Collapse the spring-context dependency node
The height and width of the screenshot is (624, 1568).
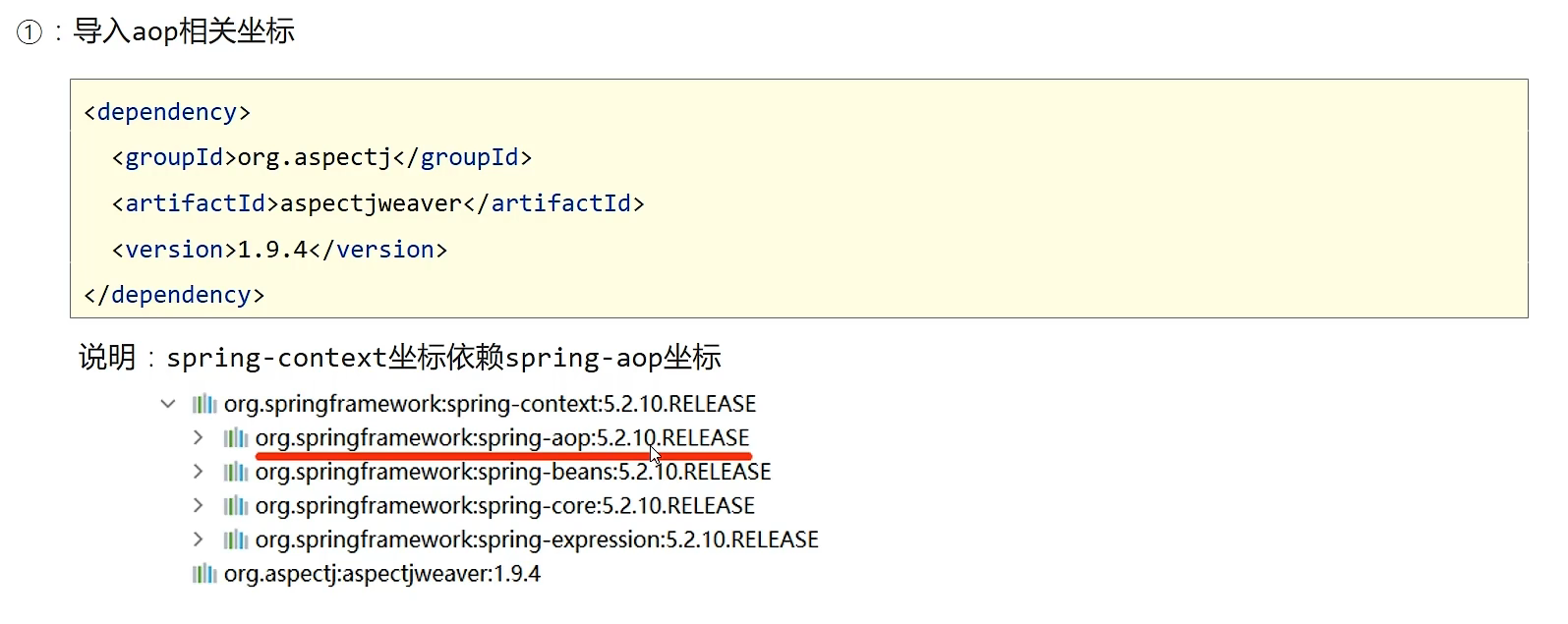[x=168, y=404]
